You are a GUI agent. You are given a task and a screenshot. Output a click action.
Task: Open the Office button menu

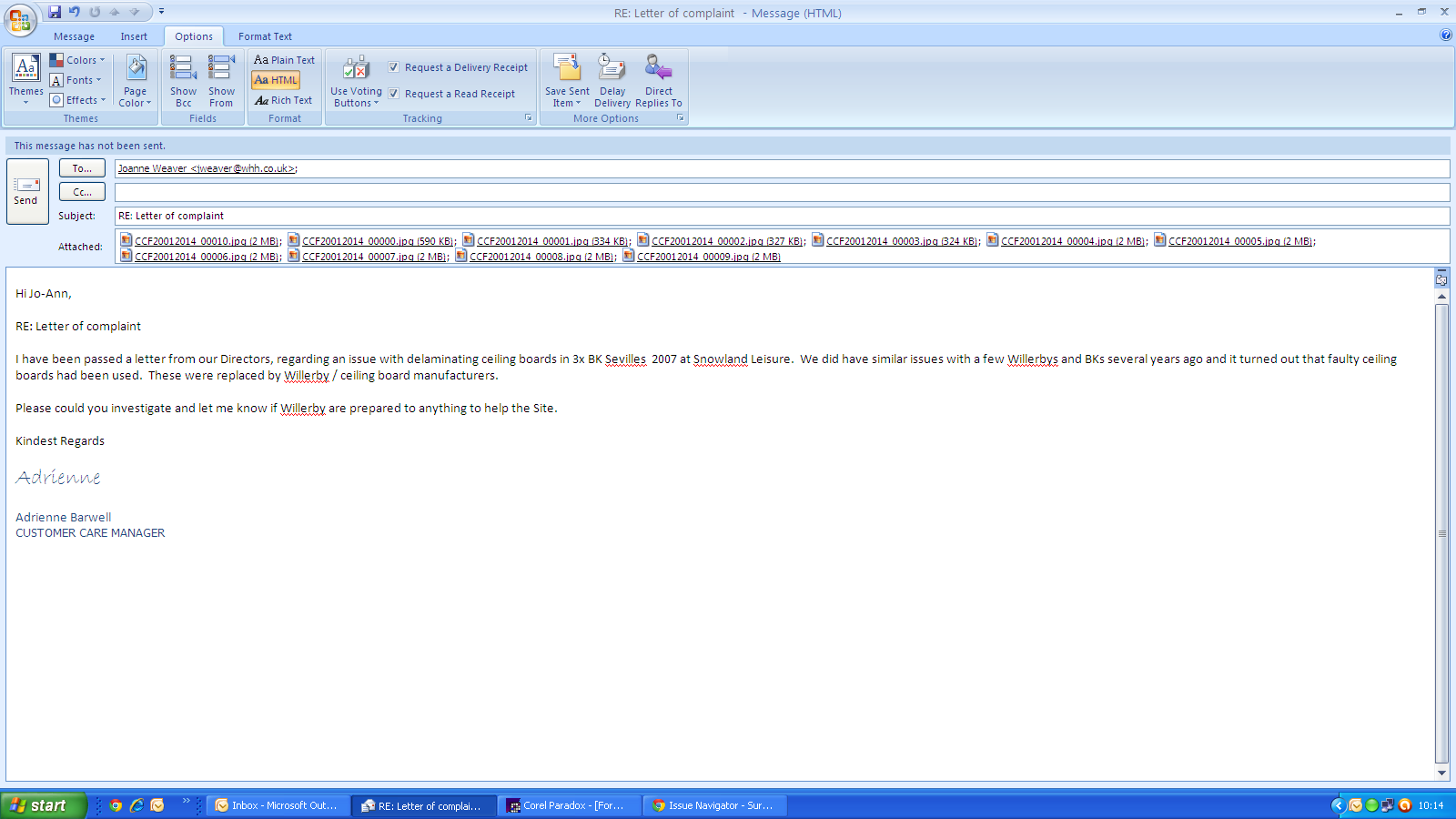(20, 20)
